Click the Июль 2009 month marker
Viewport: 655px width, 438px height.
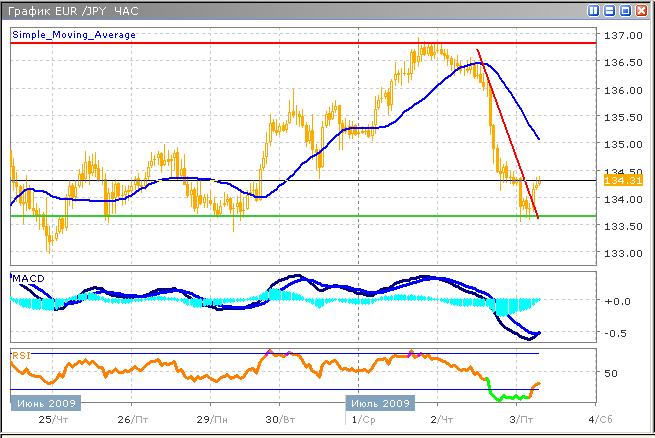tap(380, 403)
